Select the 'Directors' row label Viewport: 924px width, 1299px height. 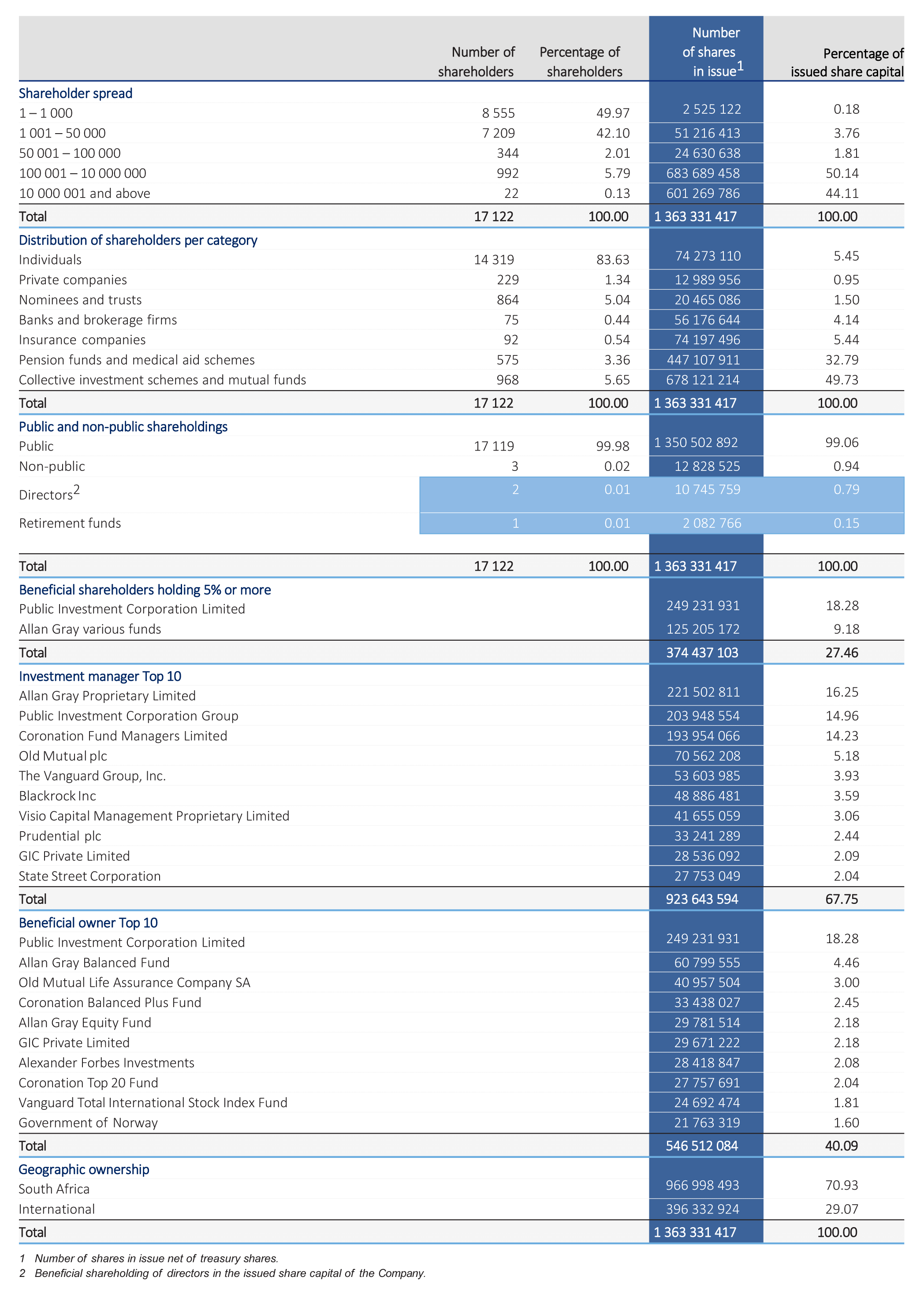click(49, 493)
